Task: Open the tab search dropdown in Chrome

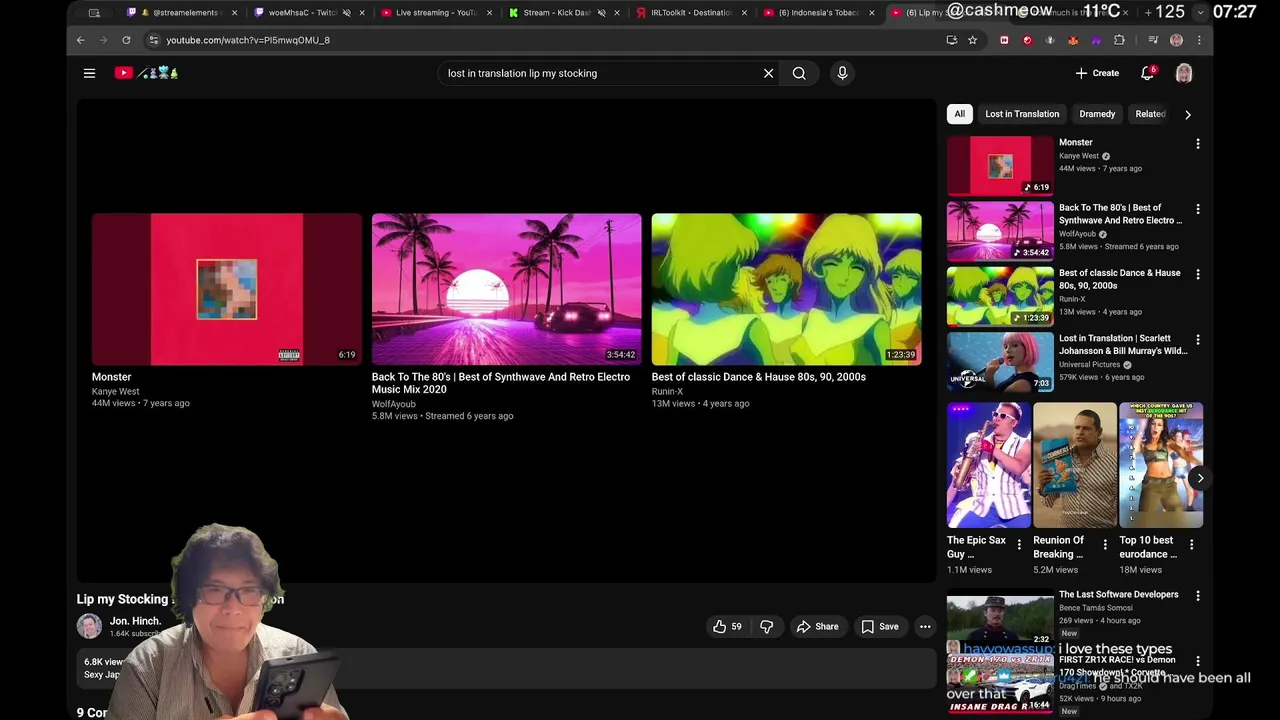Action: [1200, 13]
